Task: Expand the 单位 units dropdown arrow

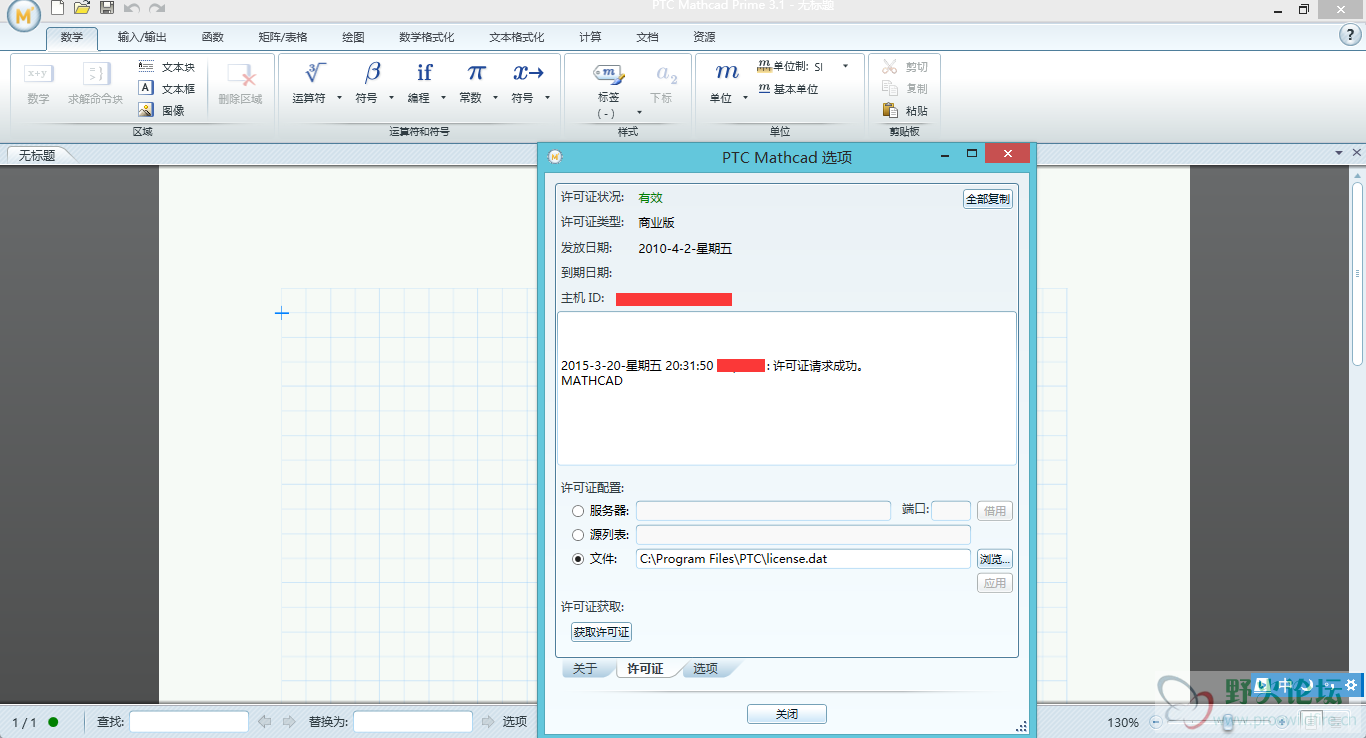Action: pyautogui.click(x=746, y=98)
